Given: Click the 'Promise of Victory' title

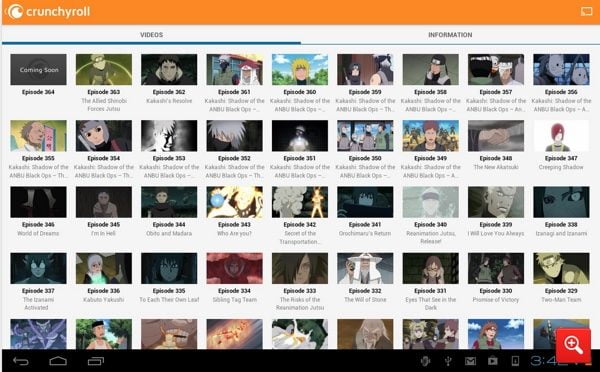Looking at the screenshot, I should coord(496,300).
